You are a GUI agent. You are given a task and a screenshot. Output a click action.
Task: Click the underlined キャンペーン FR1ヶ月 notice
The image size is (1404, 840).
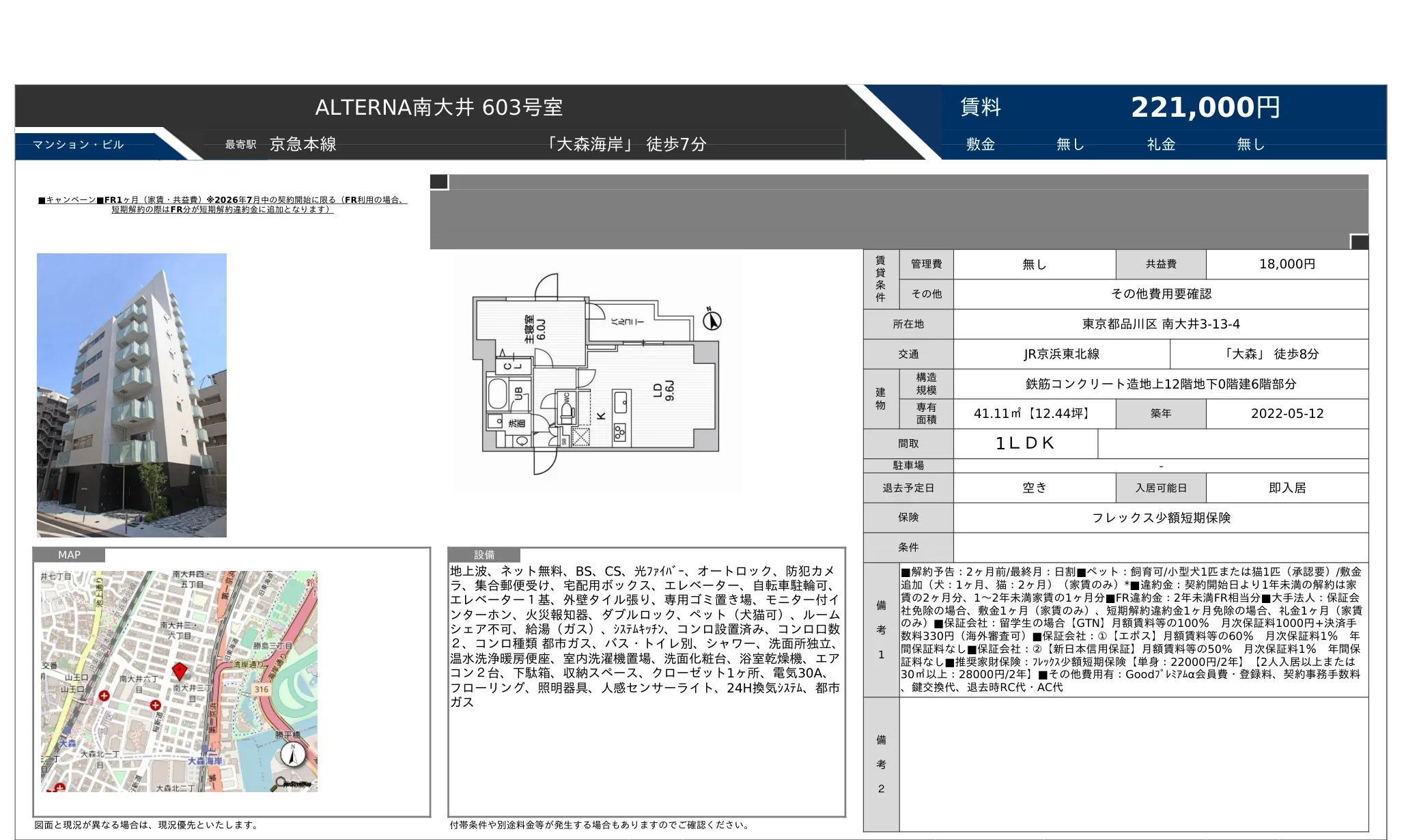tap(223, 205)
